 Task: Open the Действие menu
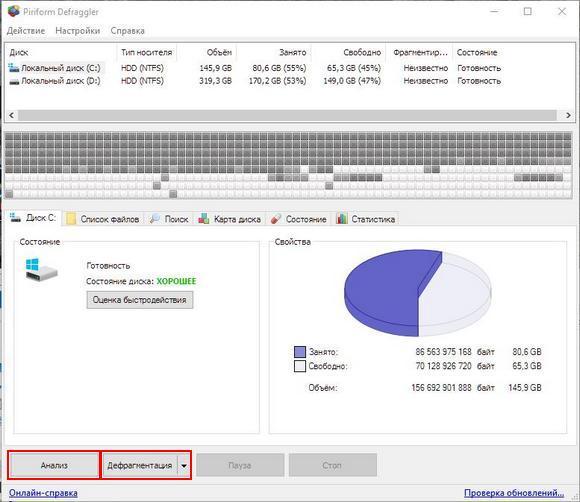click(x=26, y=31)
